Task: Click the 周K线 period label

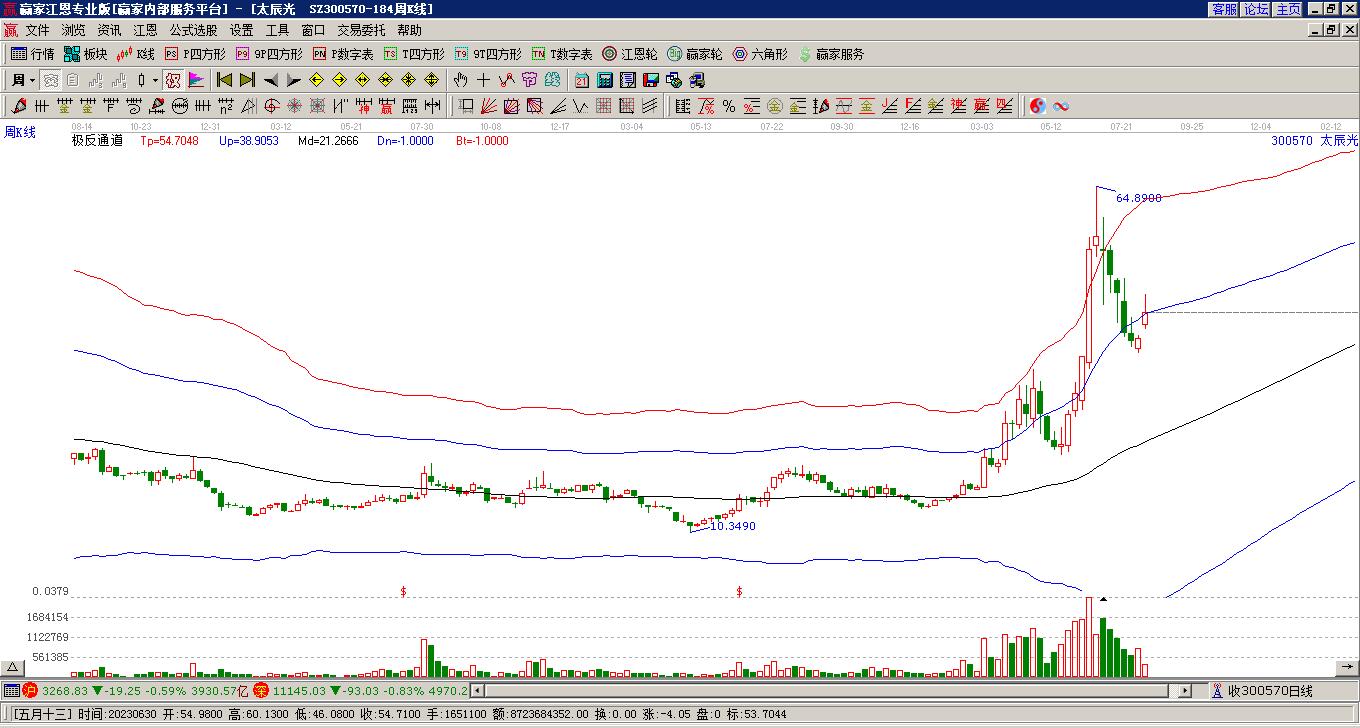Action: [20, 132]
